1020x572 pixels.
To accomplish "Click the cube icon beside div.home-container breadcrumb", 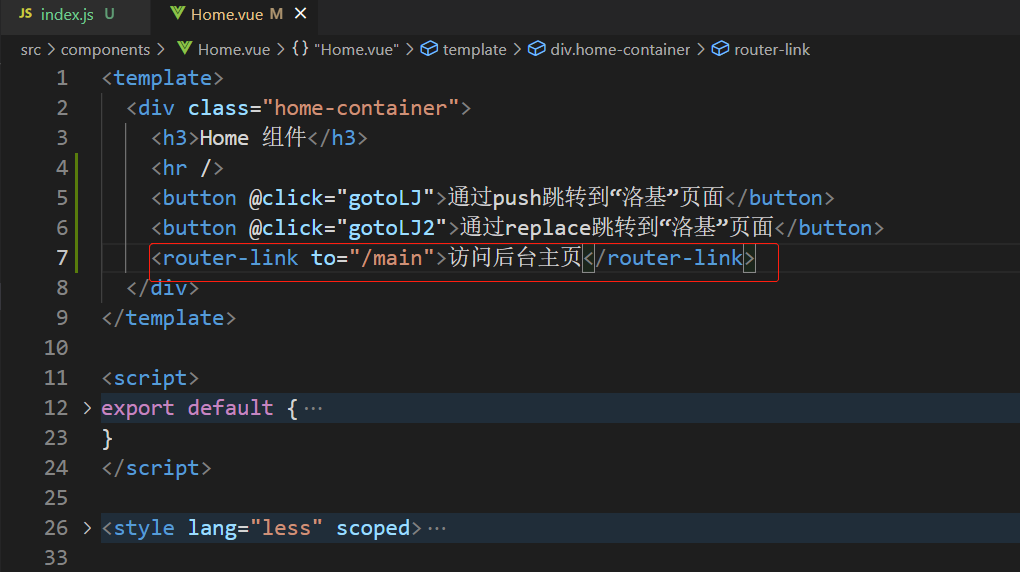I will click(x=536, y=49).
